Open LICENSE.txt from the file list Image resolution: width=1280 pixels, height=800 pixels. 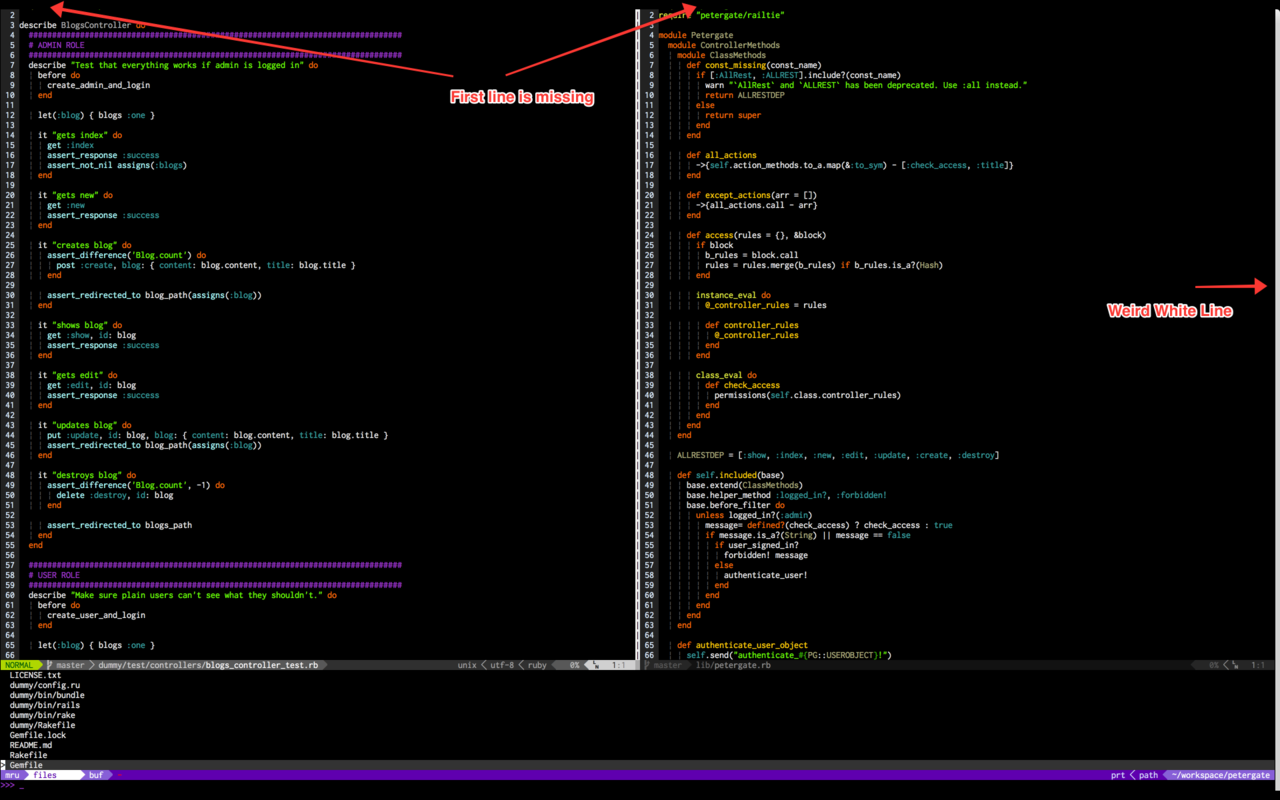(x=35, y=675)
